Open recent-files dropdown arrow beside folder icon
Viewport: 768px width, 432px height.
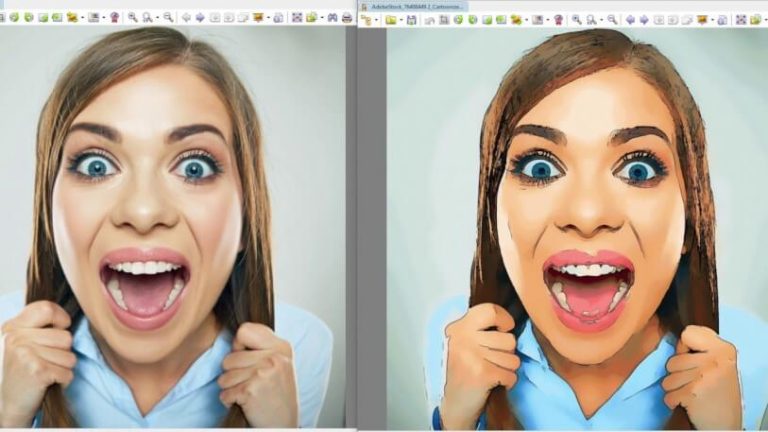(401, 20)
